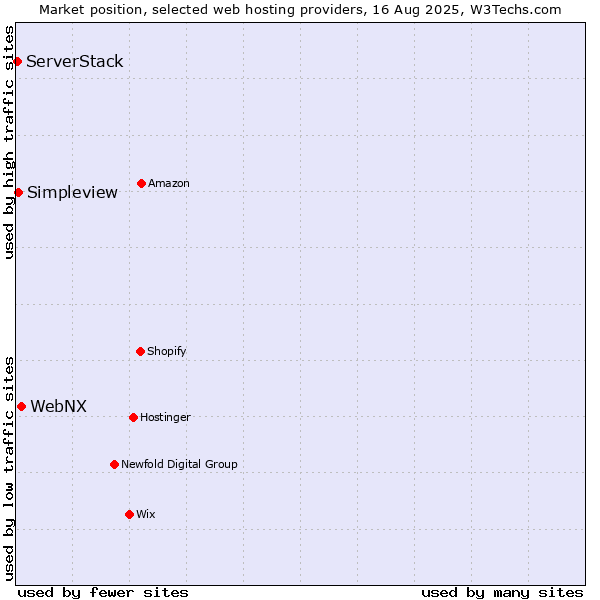Image resolution: width=600 pixels, height=600 pixels.
Task: Click the Newfold Digital Group data point
Action: pos(114,465)
